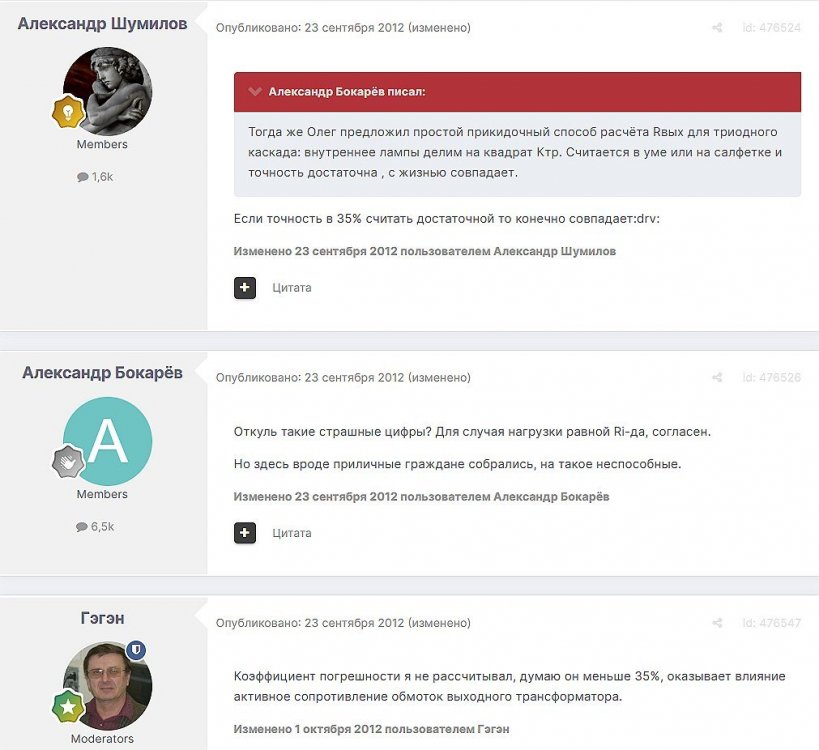The width and height of the screenshot is (819, 750).
Task: Click share icon on Бокарёв's post
Action: 717,378
